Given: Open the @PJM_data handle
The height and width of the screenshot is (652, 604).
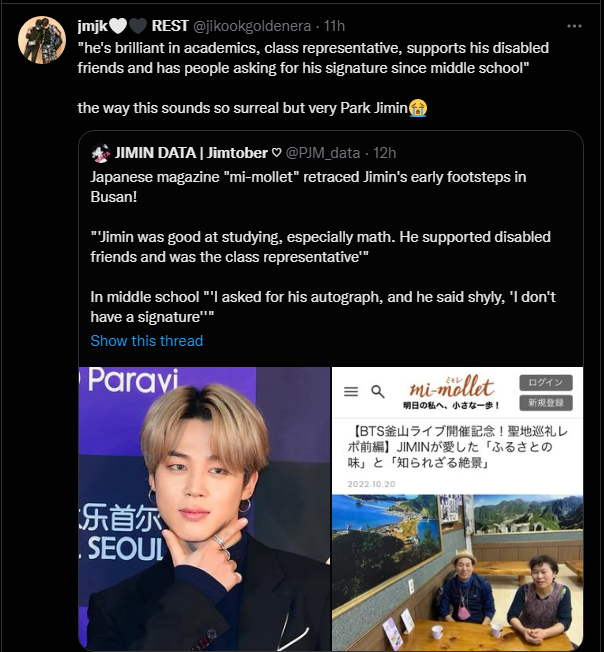Looking at the screenshot, I should point(323,153).
